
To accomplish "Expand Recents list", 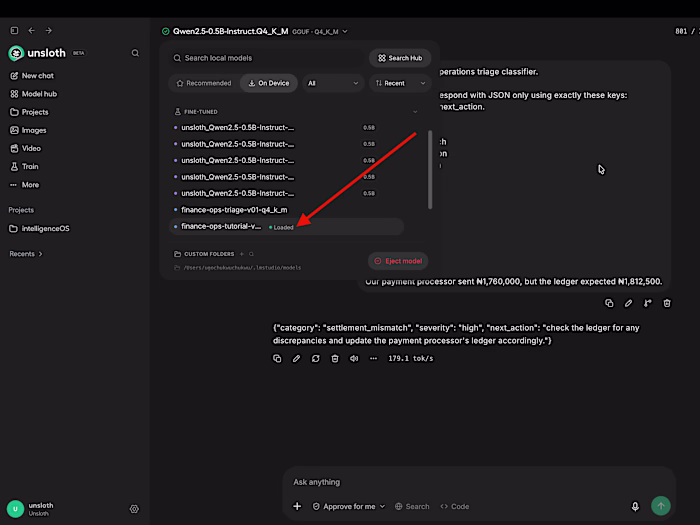I will [26, 254].
